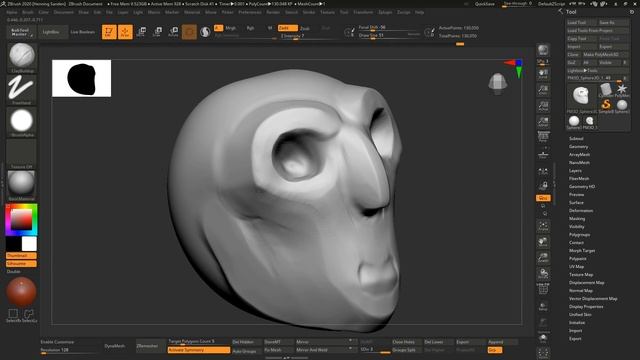Open the Brush menu
This screenshot has width=640, height=360.
tap(28, 12)
